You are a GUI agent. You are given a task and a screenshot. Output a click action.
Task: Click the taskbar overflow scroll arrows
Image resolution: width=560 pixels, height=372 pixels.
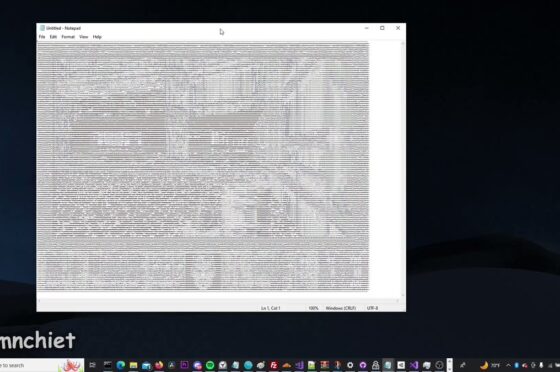click(x=450, y=365)
